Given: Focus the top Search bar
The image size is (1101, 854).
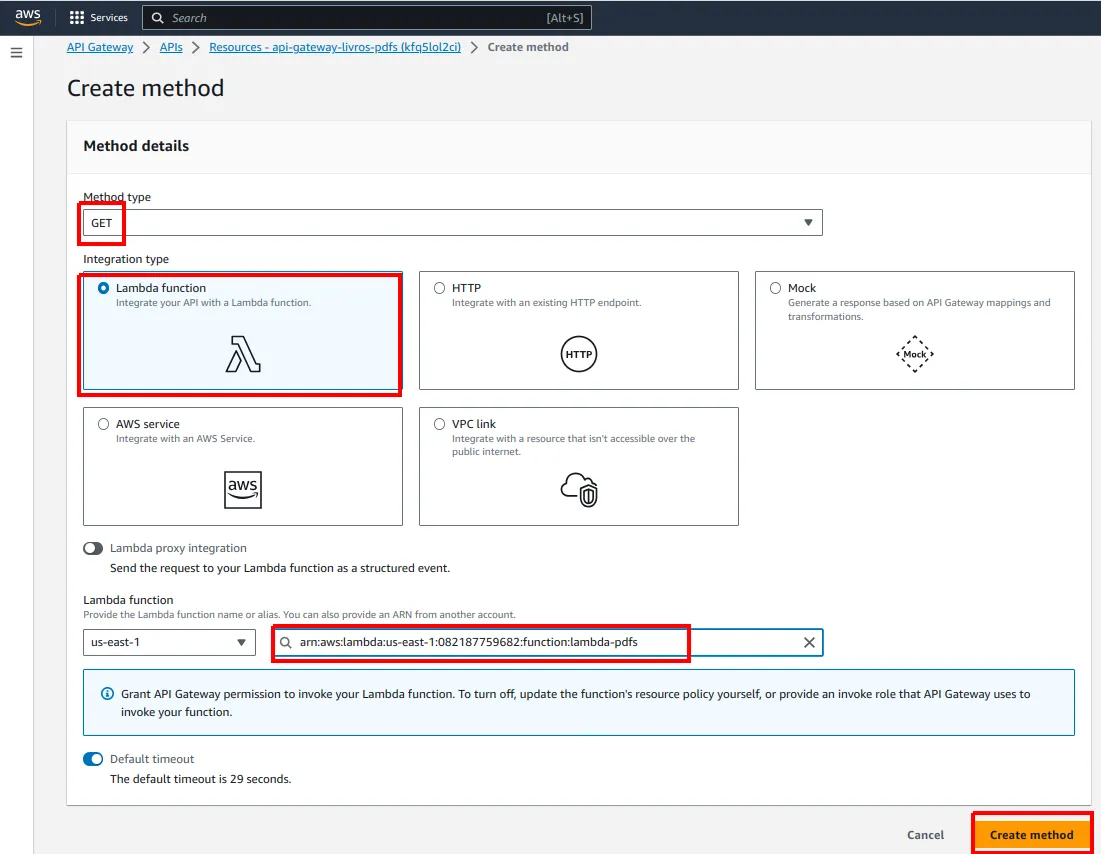Looking at the screenshot, I should click(x=367, y=18).
